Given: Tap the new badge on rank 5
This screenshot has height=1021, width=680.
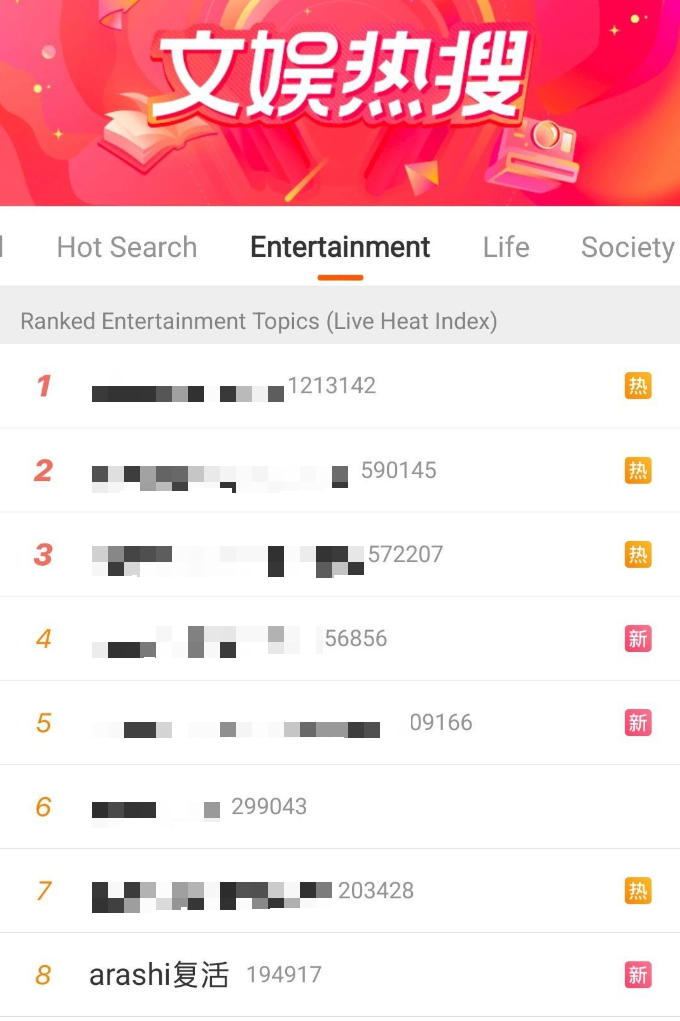Looking at the screenshot, I should 638,723.
